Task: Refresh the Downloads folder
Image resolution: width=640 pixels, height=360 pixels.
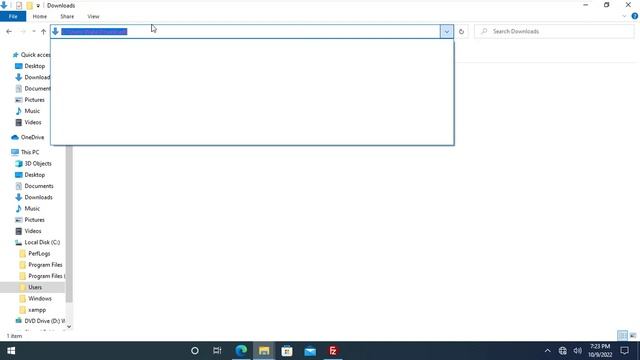Action: click(x=461, y=31)
